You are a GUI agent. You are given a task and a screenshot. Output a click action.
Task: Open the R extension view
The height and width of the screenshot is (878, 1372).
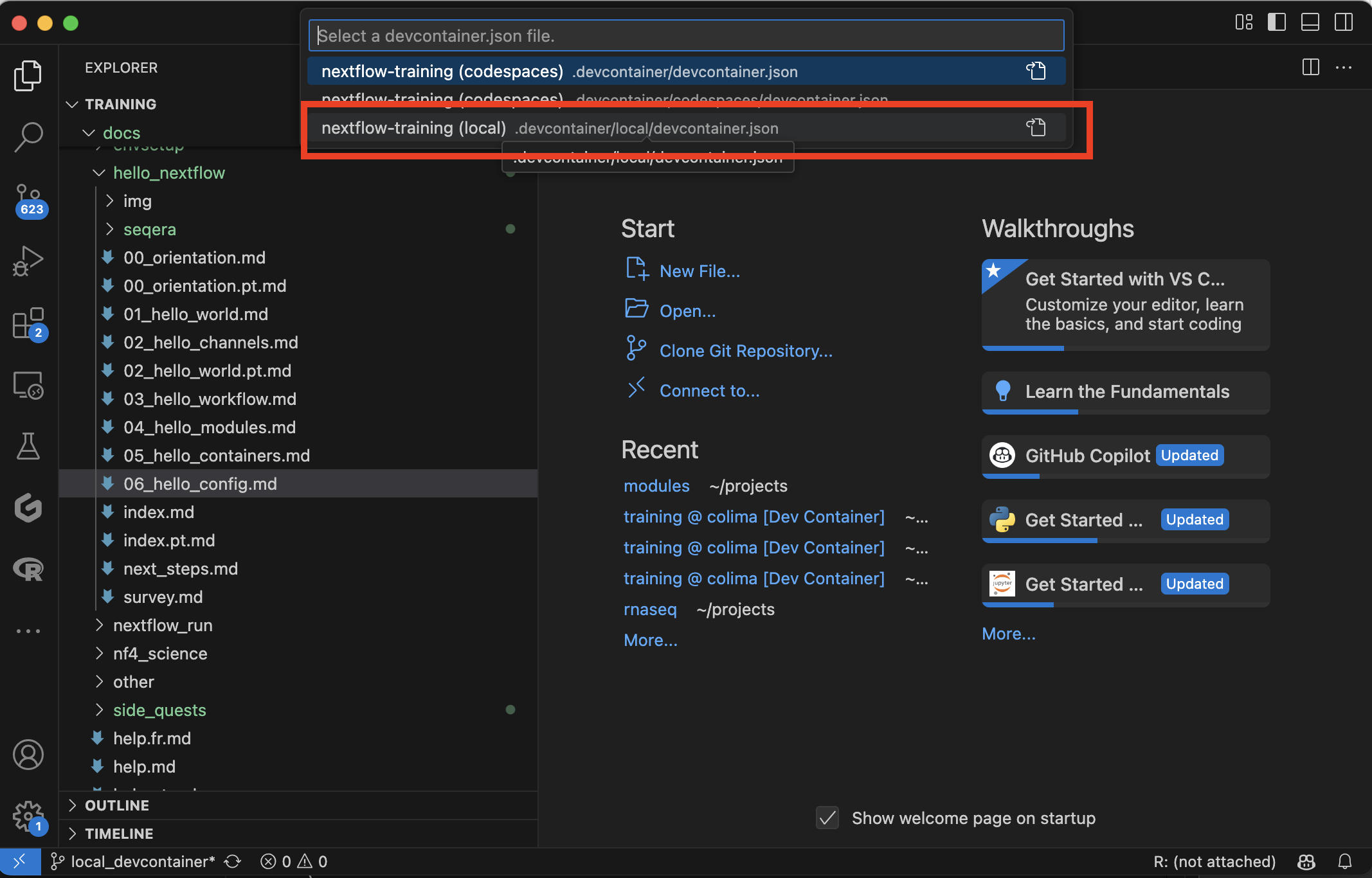click(x=28, y=569)
